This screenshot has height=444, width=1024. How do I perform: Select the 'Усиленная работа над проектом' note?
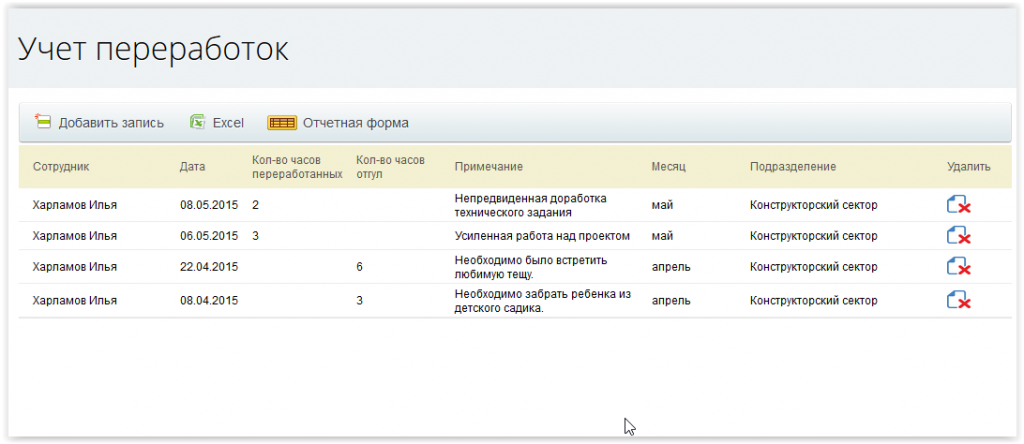pyautogui.click(x=542, y=236)
